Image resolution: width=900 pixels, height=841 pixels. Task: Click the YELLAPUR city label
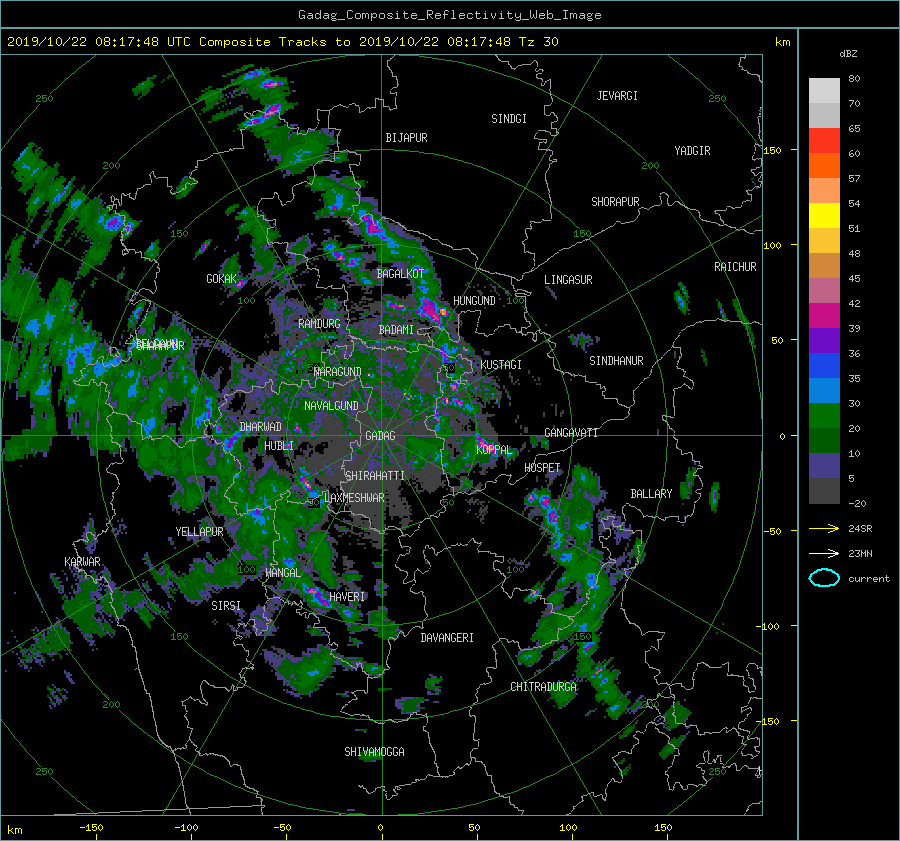point(199,532)
